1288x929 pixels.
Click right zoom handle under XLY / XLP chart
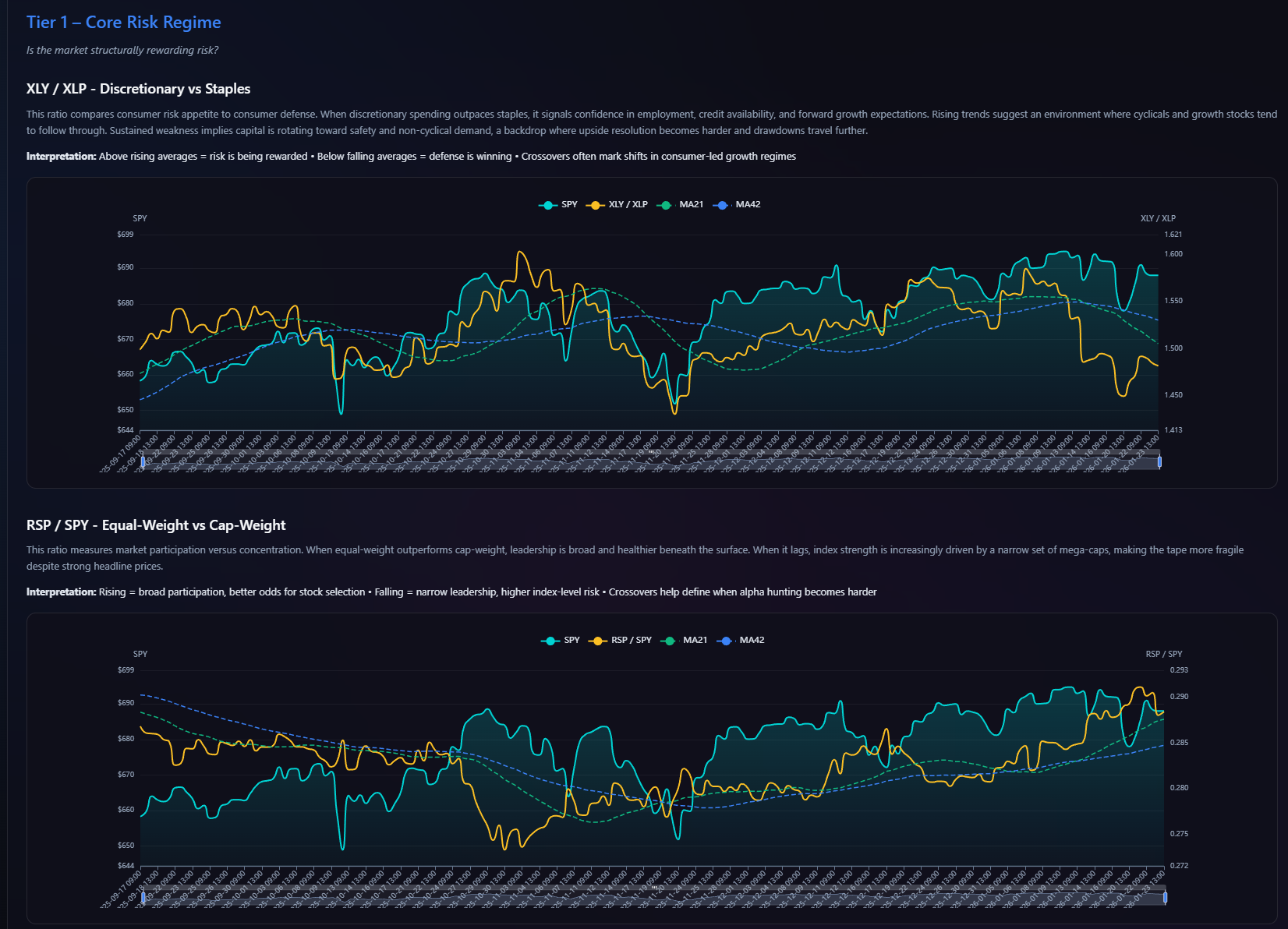click(1159, 461)
